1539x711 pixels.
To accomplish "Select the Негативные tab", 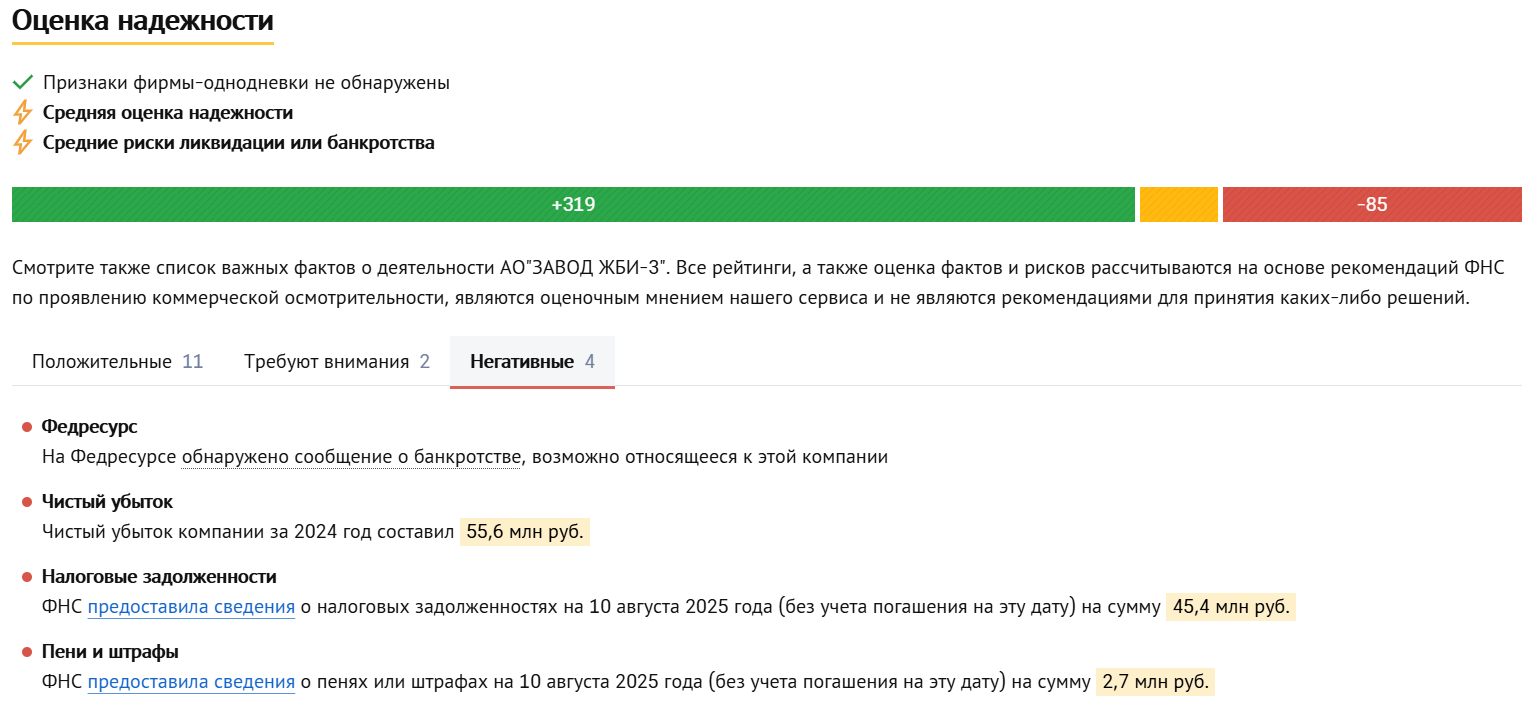I will point(532,361).
